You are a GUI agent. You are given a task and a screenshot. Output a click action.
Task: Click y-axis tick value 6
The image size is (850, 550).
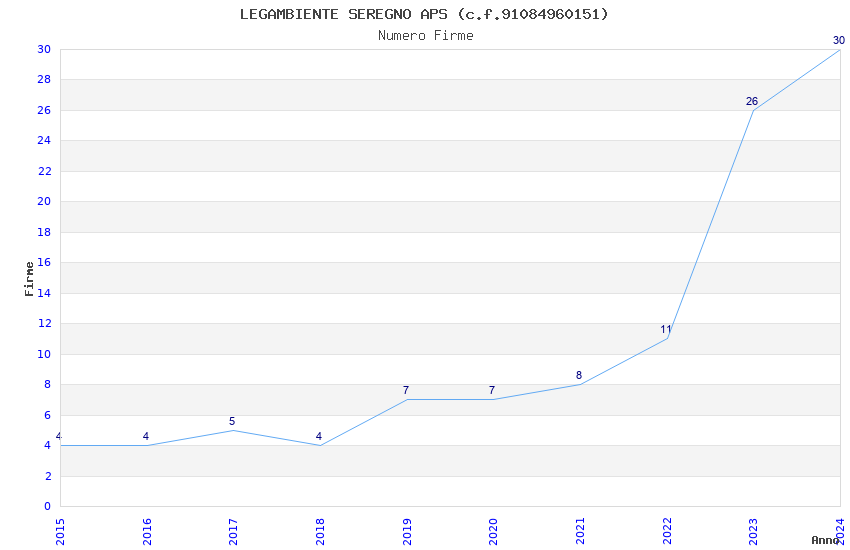48,415
